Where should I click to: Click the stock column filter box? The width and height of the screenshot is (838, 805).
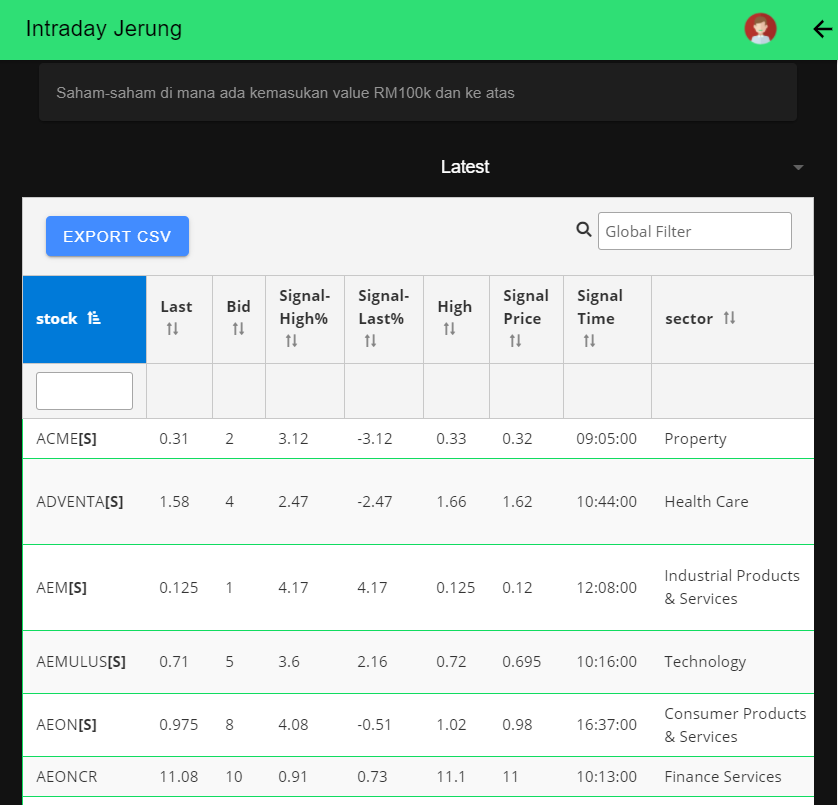click(84, 391)
